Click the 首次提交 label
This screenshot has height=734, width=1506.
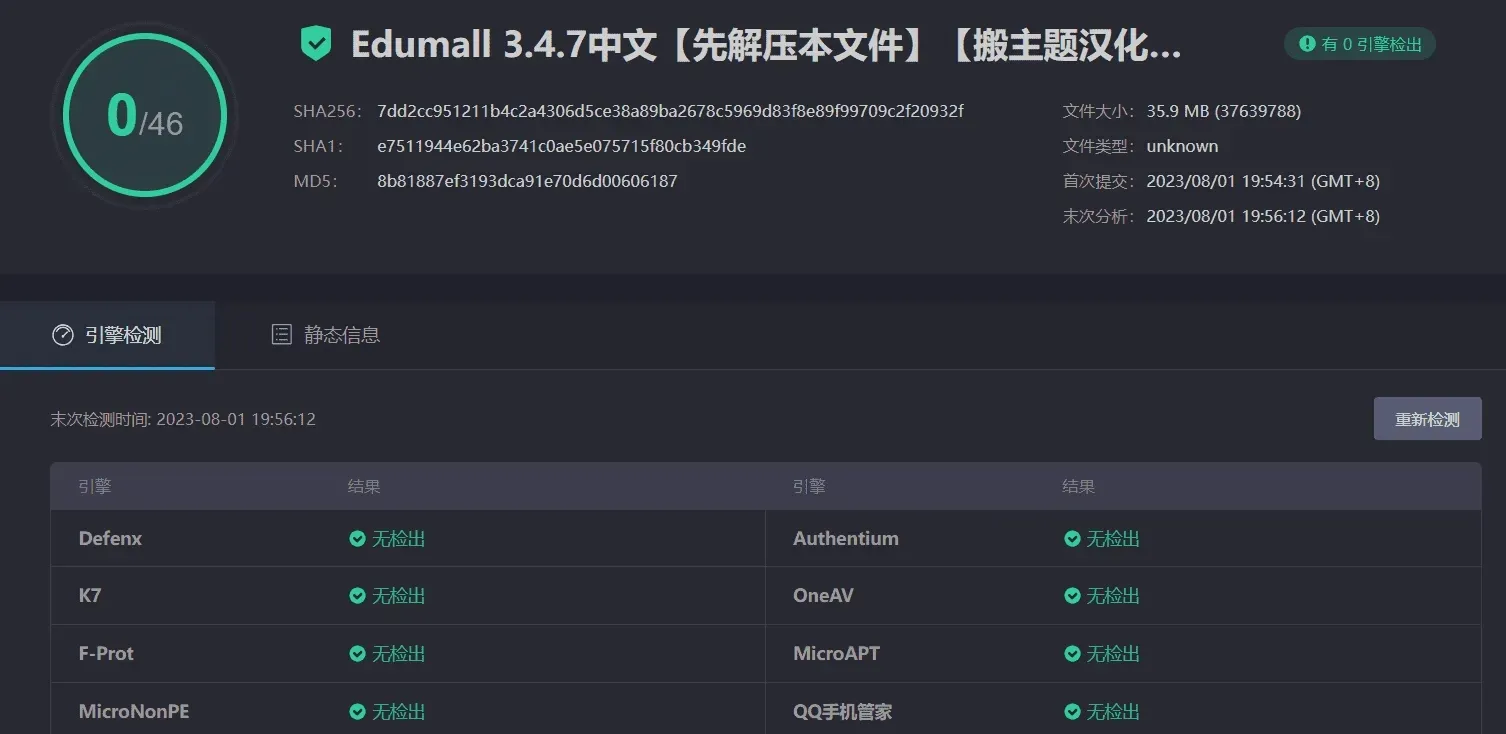(x=1098, y=181)
